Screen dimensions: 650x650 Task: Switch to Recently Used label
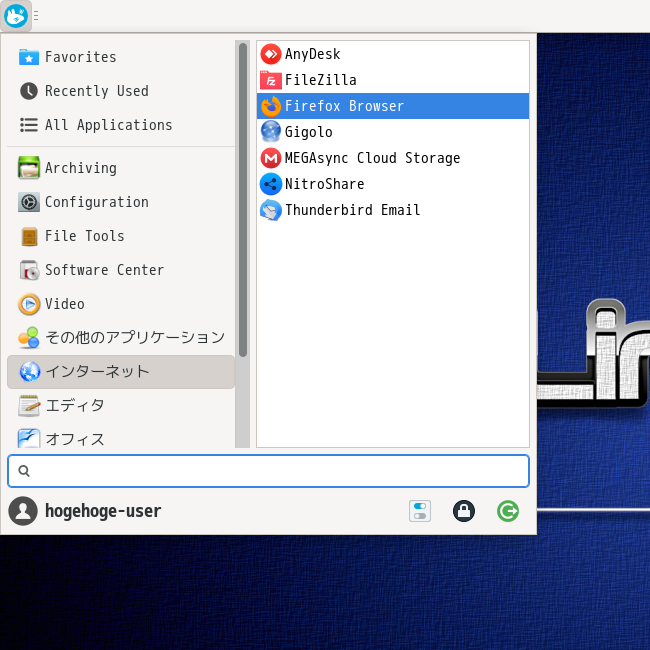97,91
